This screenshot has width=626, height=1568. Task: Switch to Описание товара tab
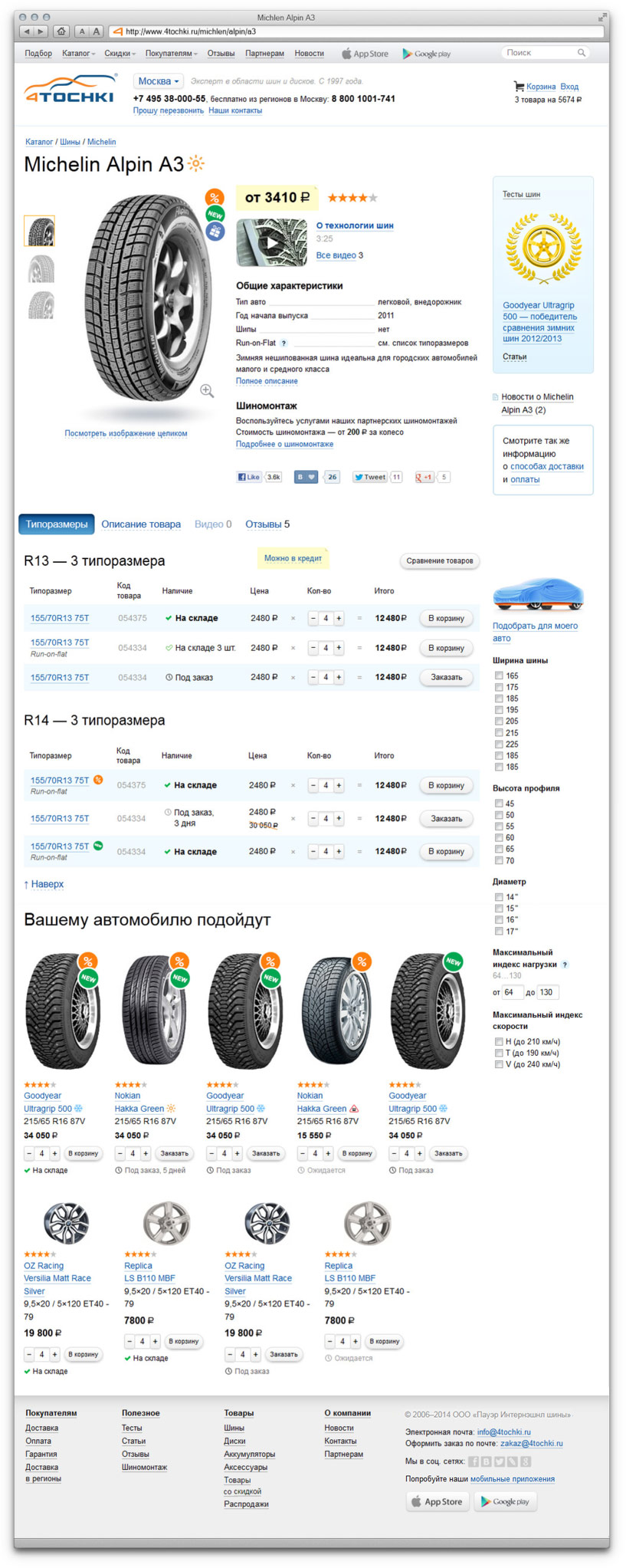(x=141, y=524)
